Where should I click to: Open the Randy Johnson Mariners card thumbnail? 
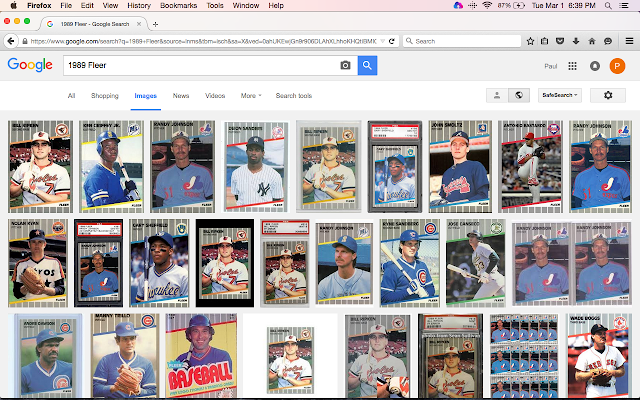tap(344, 263)
